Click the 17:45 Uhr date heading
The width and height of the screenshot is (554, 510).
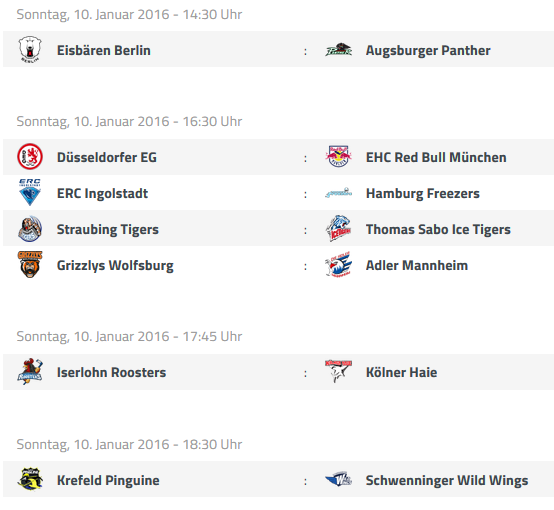(x=129, y=336)
